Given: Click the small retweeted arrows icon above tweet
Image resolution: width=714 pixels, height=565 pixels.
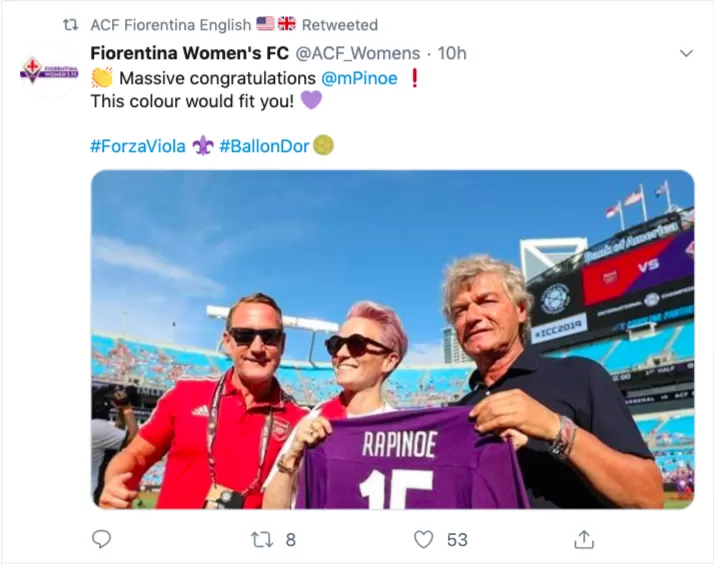Looking at the screenshot, I should pos(71,25).
